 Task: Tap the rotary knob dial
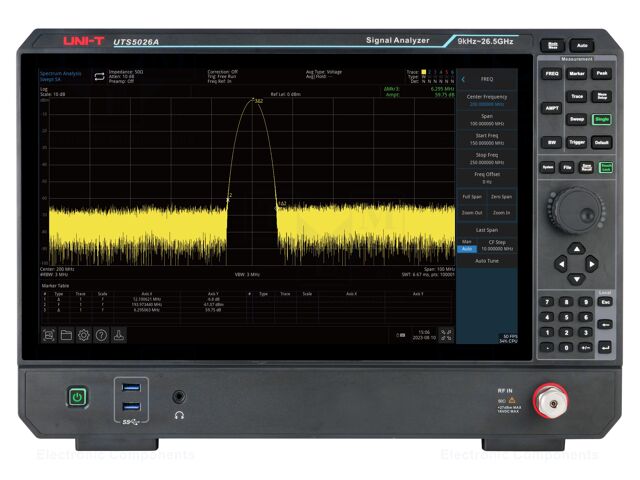click(576, 210)
